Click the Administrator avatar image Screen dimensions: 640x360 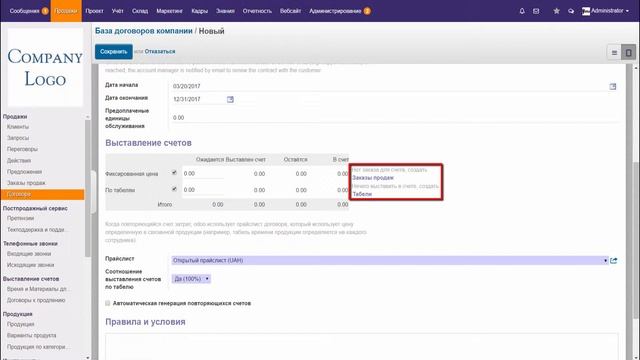coord(586,11)
